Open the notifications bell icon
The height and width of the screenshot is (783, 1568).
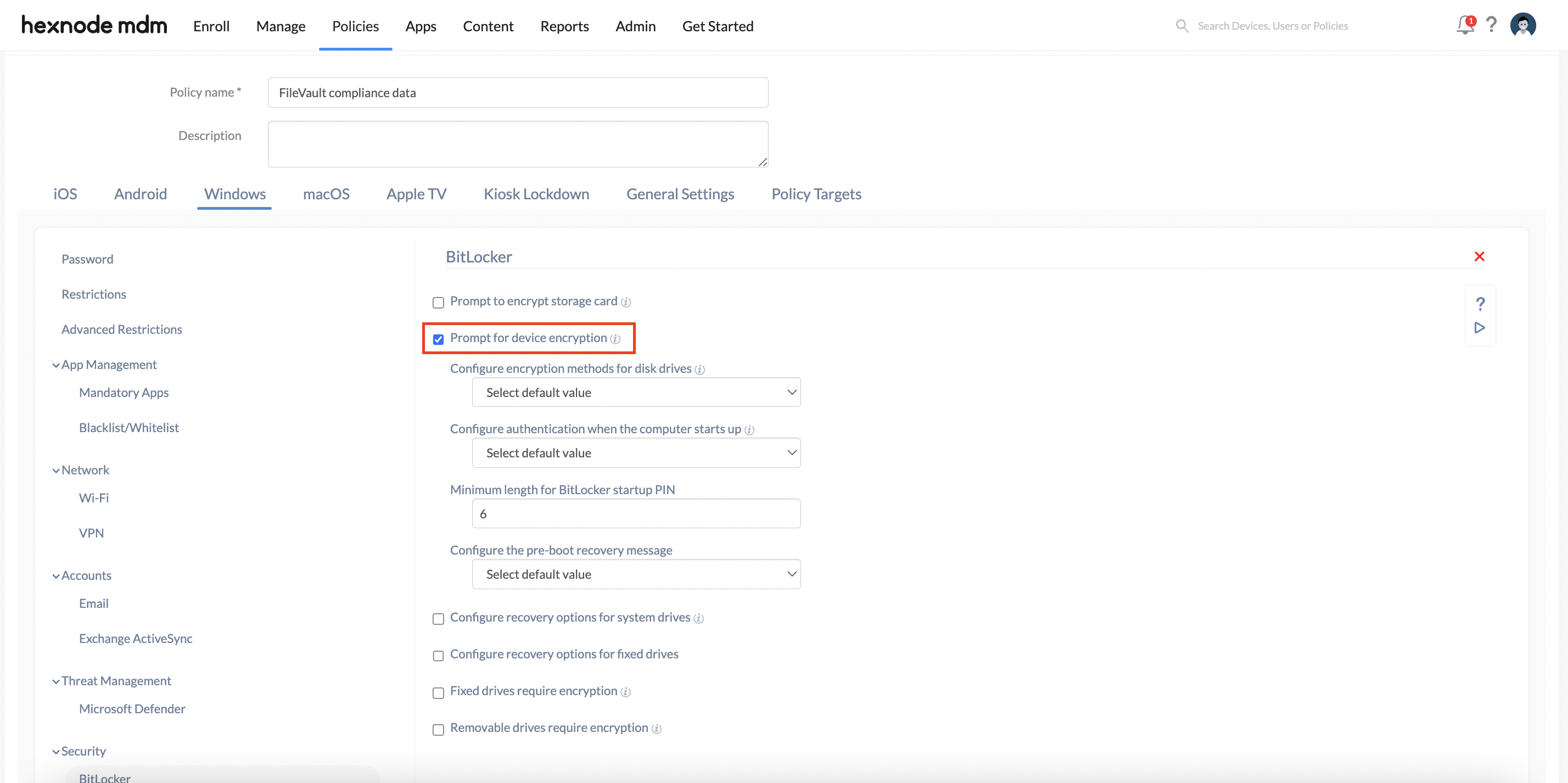click(x=1465, y=26)
